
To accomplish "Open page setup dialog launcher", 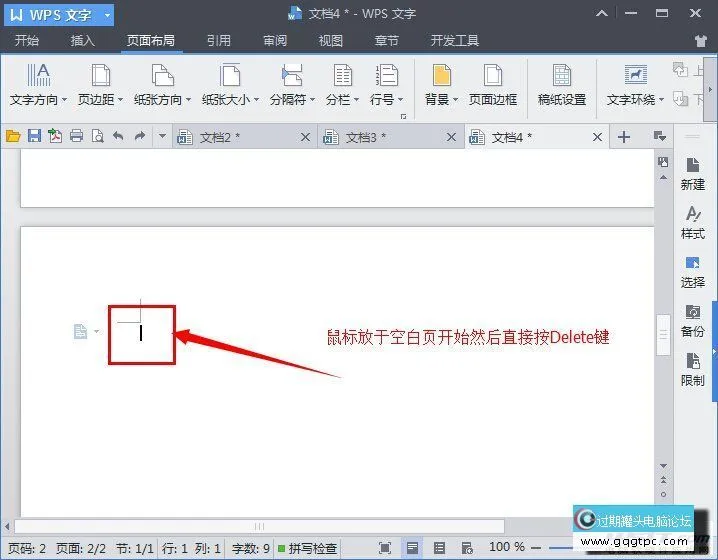I will tap(403, 116).
